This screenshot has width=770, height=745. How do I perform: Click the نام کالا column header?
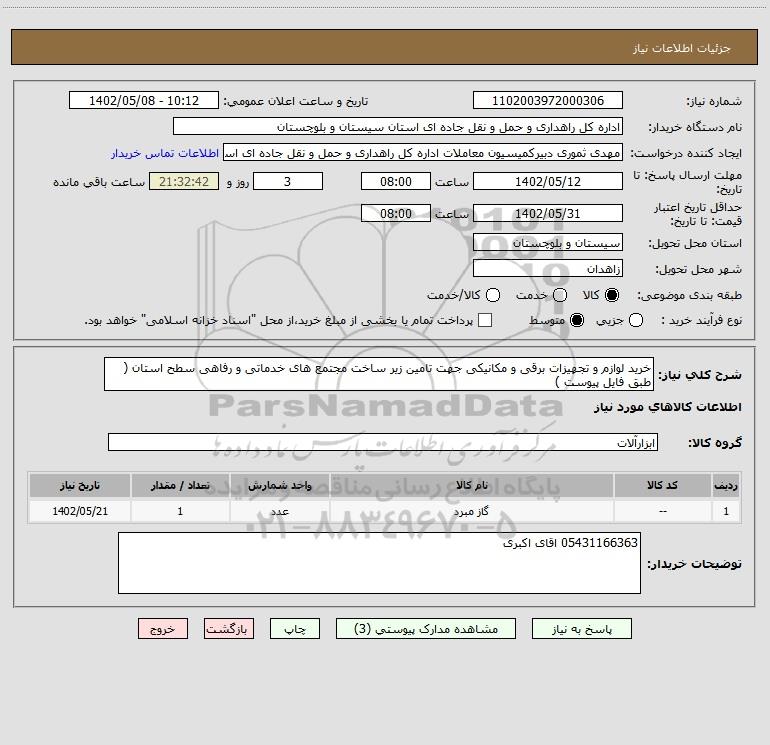(x=471, y=485)
